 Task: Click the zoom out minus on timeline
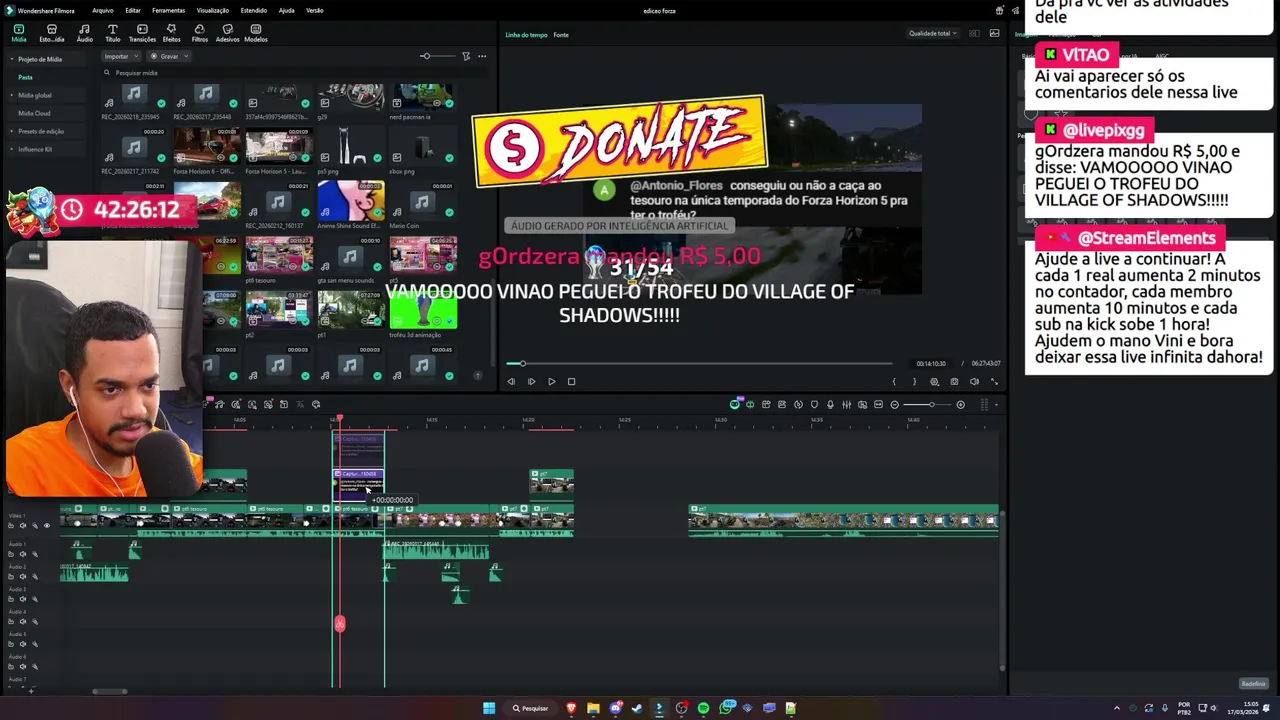pos(894,405)
